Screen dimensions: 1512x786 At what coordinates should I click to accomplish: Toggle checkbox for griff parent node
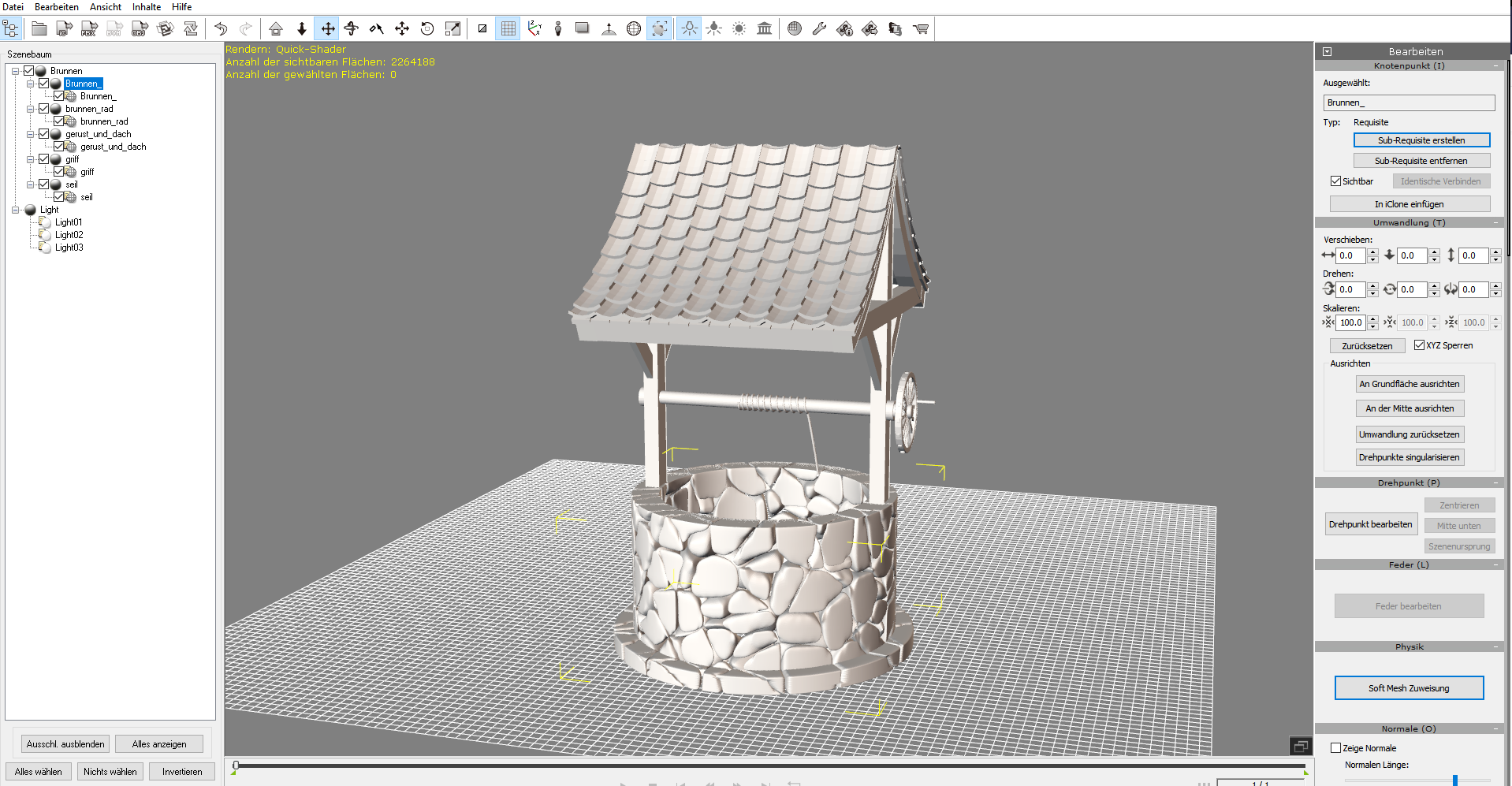pos(44,159)
